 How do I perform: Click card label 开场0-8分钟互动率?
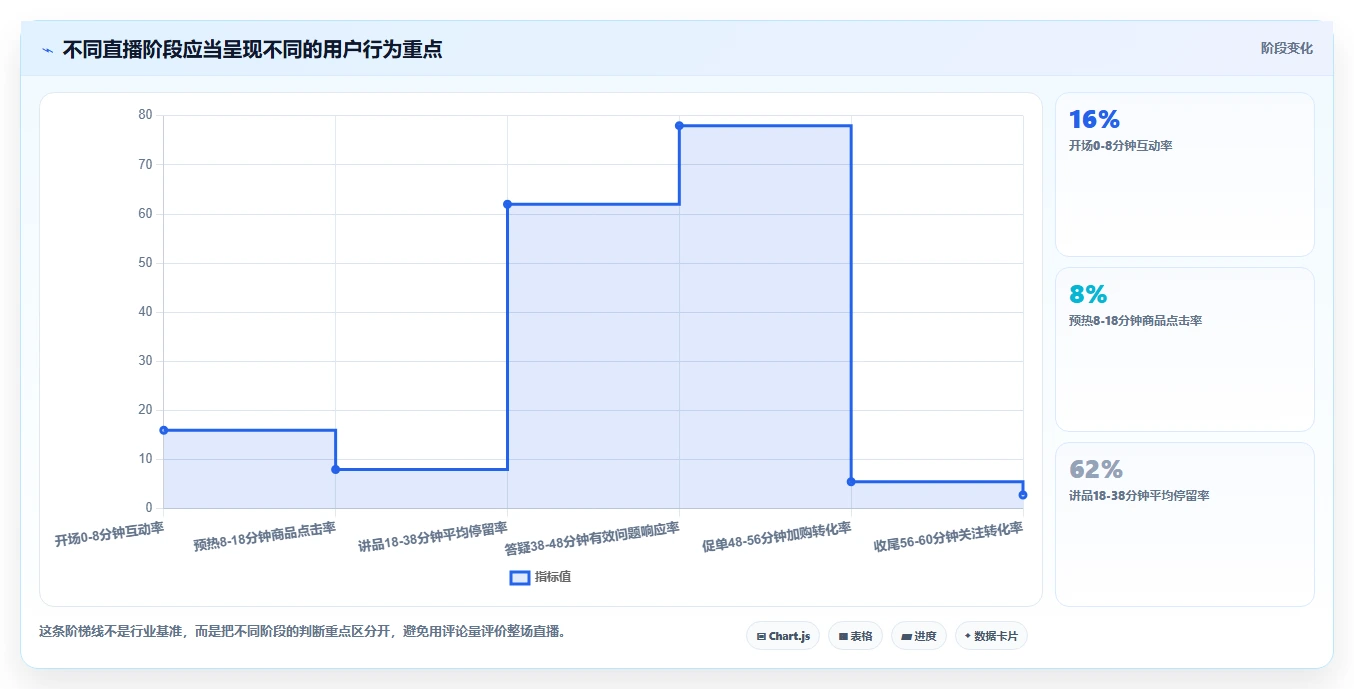tap(1120, 146)
